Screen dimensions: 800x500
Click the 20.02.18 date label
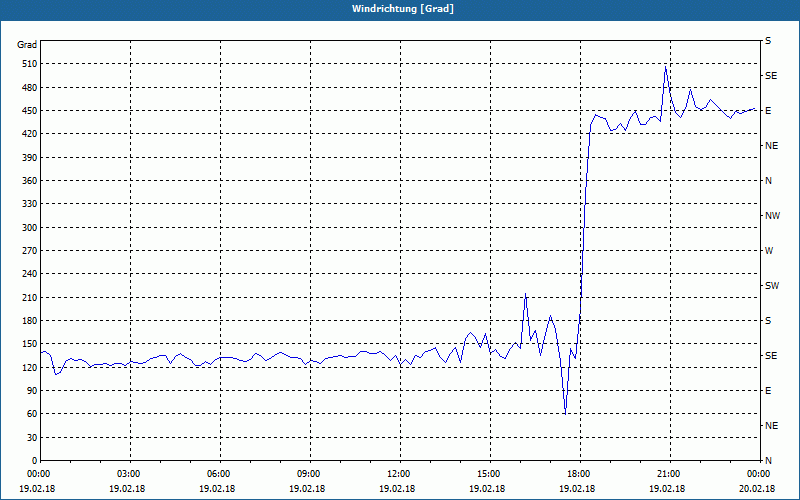pyautogui.click(x=757, y=488)
